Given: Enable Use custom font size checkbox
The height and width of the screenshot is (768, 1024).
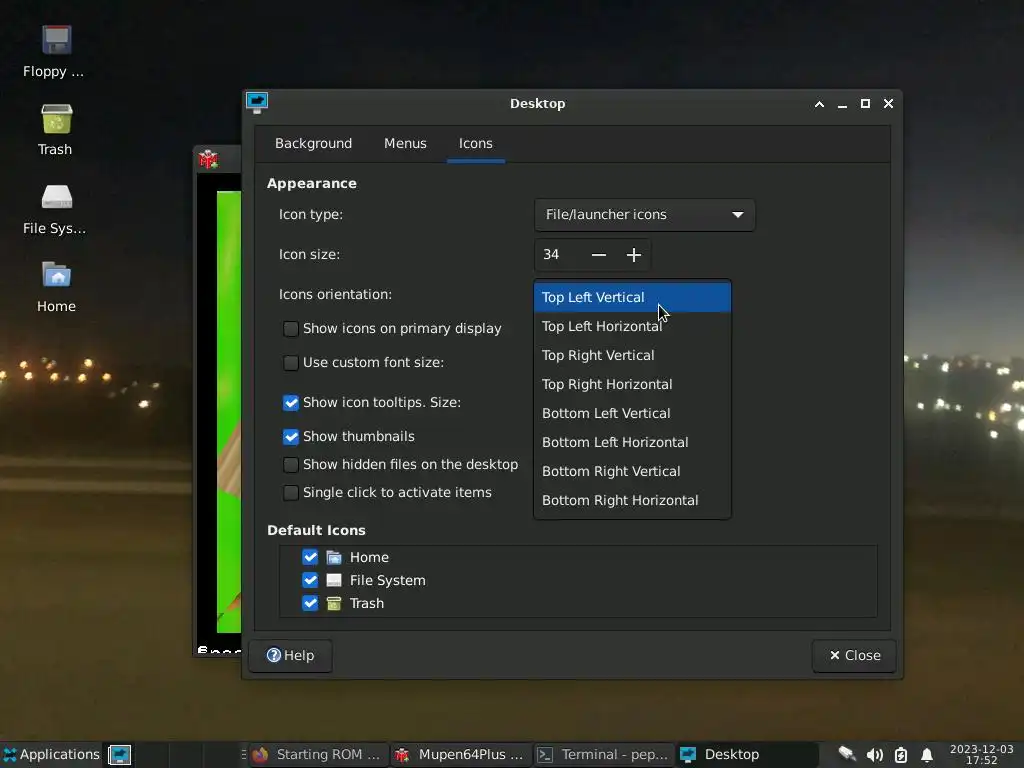Looking at the screenshot, I should tap(291, 362).
